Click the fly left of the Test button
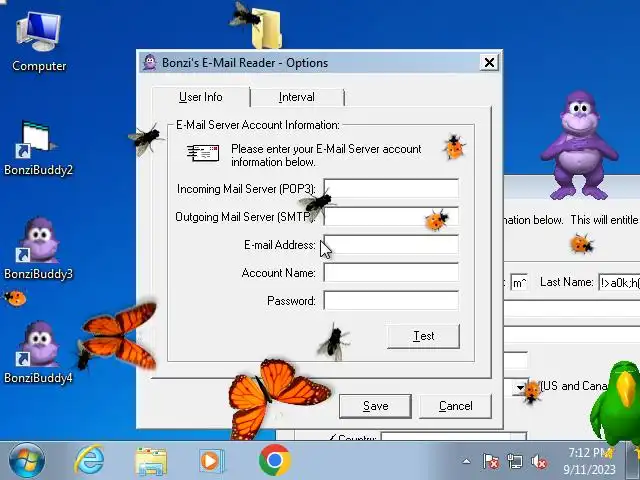Screen dimensions: 640x480 click(335, 342)
